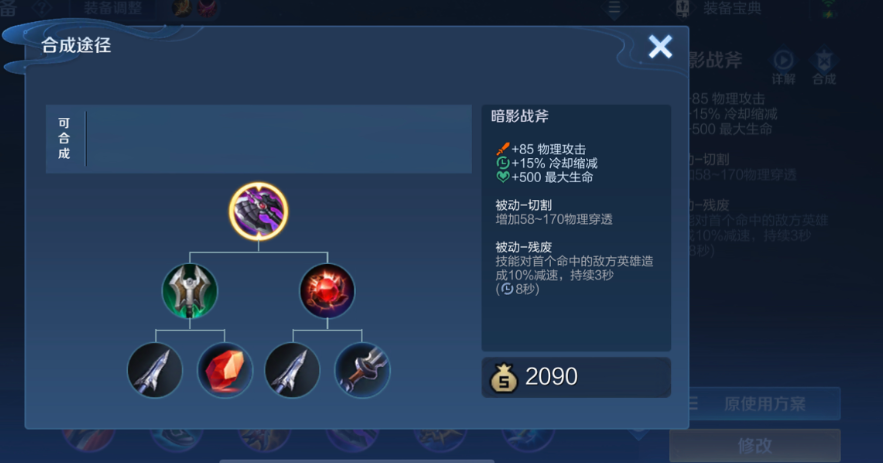Select the red orb component item
Viewport: 883px width, 463px height.
click(327, 291)
